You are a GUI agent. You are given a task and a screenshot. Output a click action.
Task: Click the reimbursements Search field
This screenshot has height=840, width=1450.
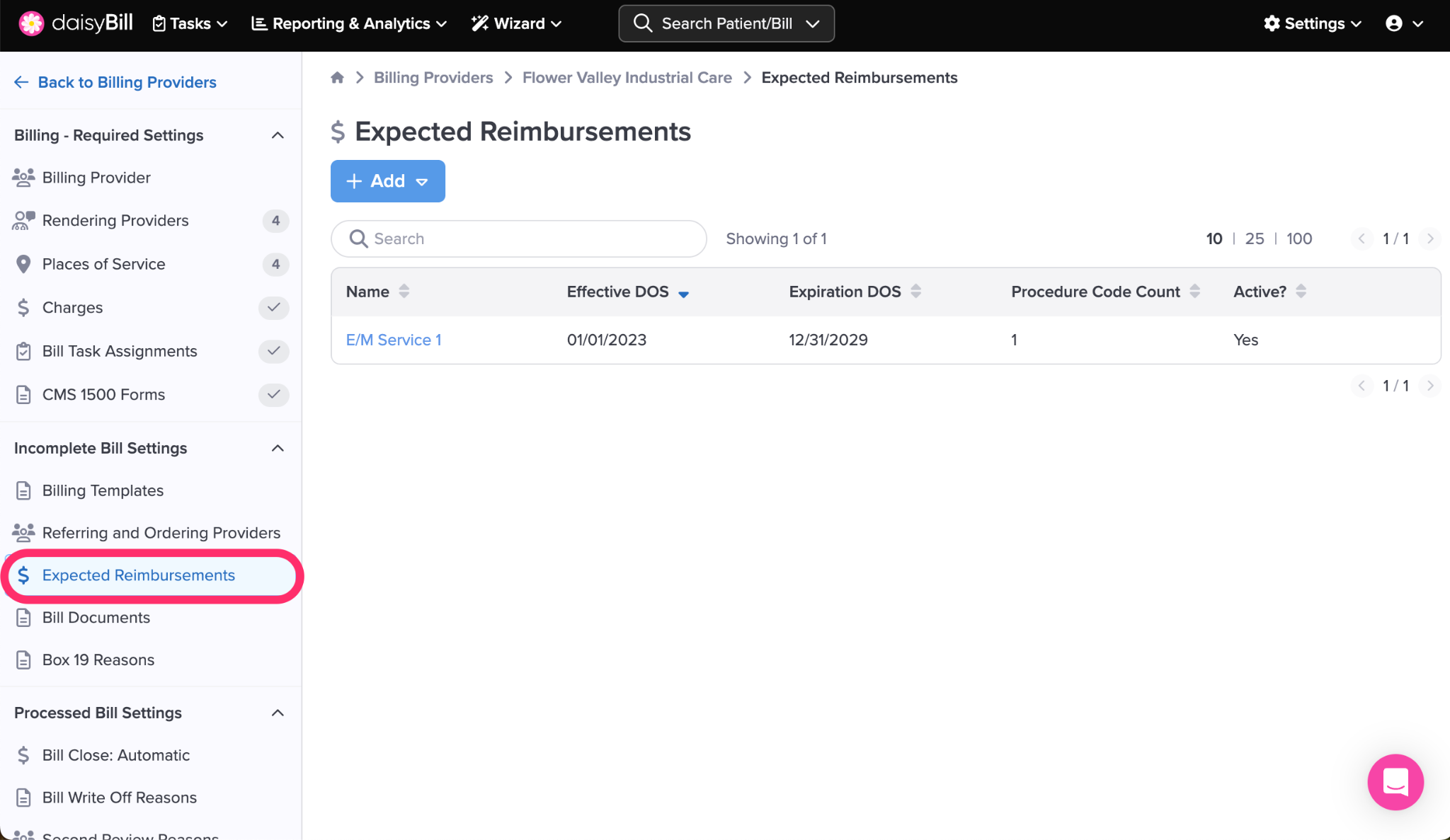(519, 238)
